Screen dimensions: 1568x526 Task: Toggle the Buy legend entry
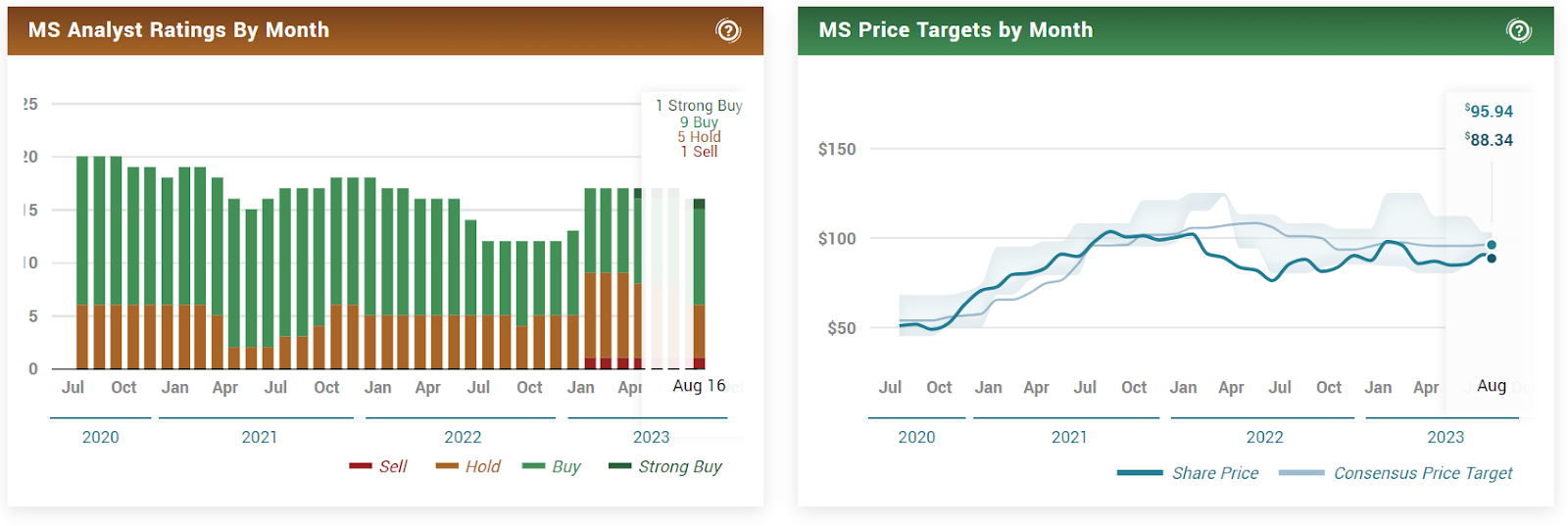coord(551,466)
